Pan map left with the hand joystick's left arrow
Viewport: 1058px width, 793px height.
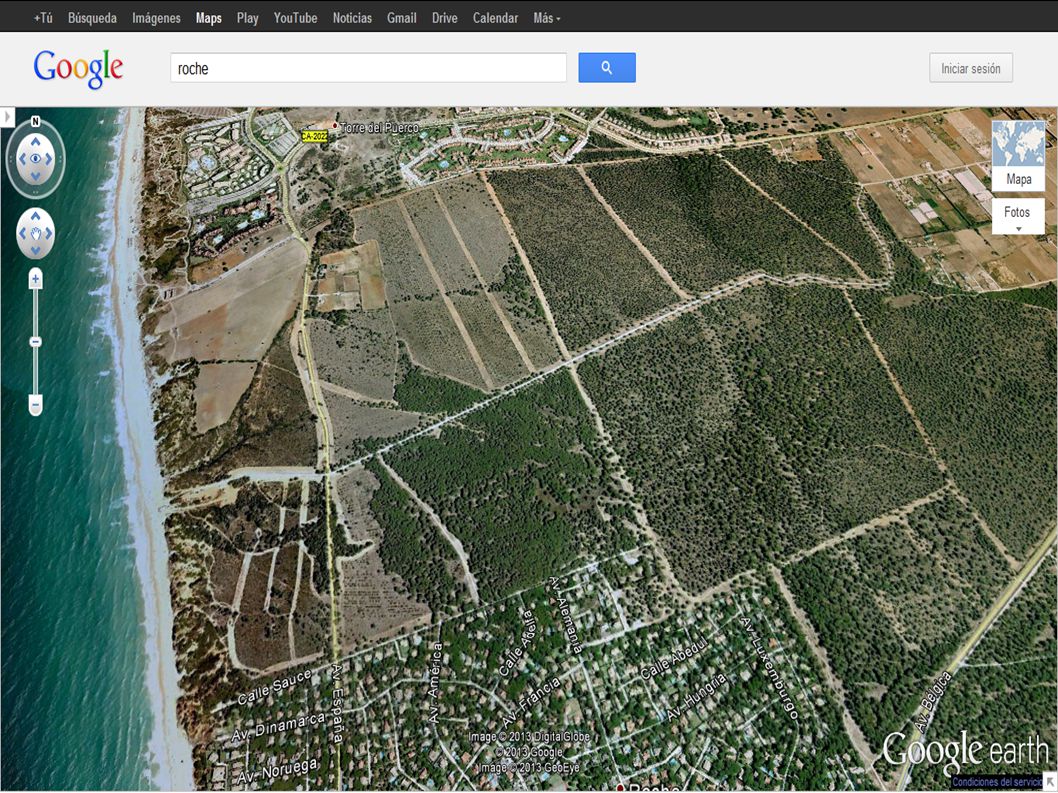(x=22, y=234)
